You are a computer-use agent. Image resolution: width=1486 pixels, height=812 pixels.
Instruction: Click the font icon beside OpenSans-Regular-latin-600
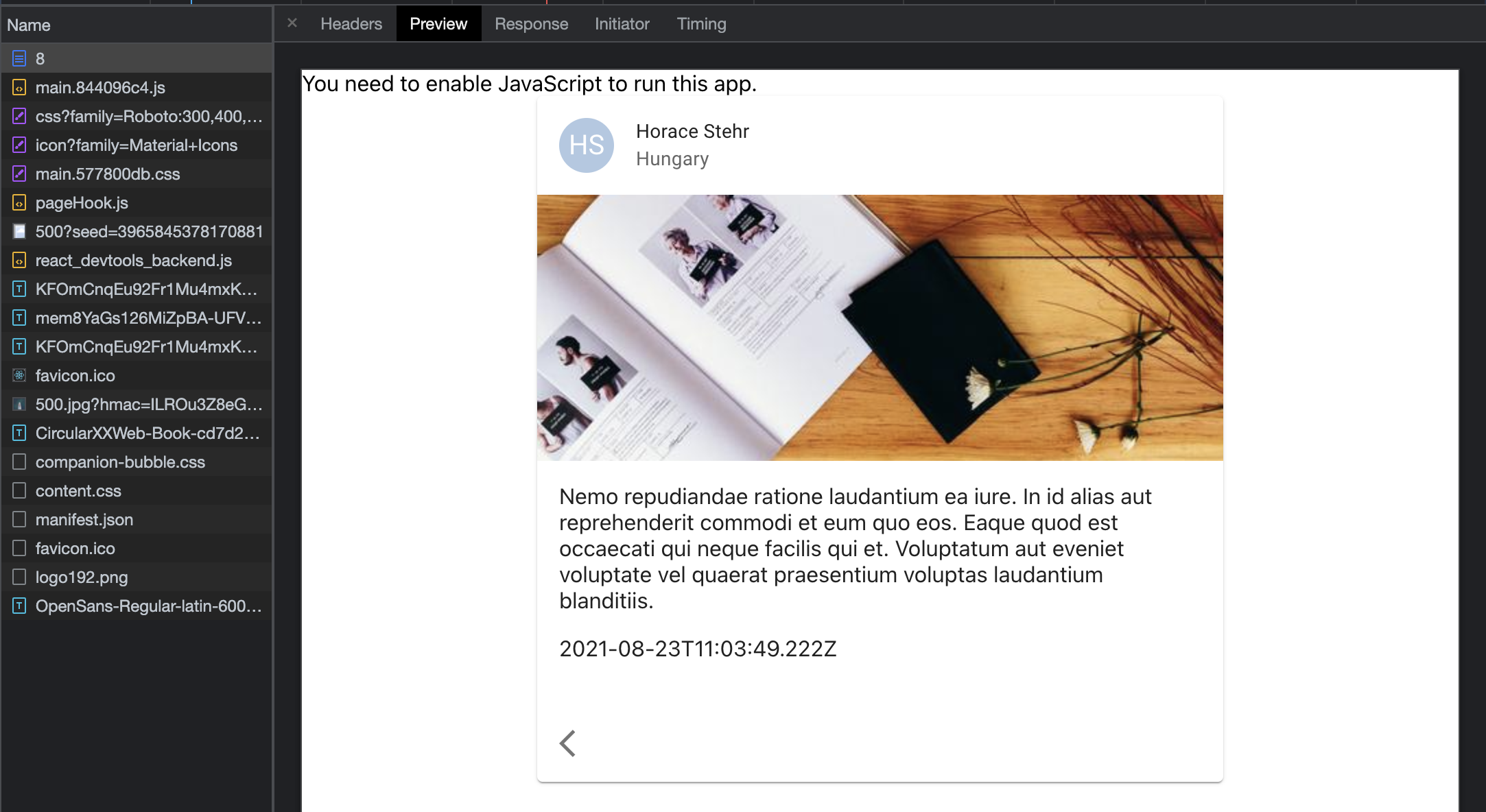(19, 606)
